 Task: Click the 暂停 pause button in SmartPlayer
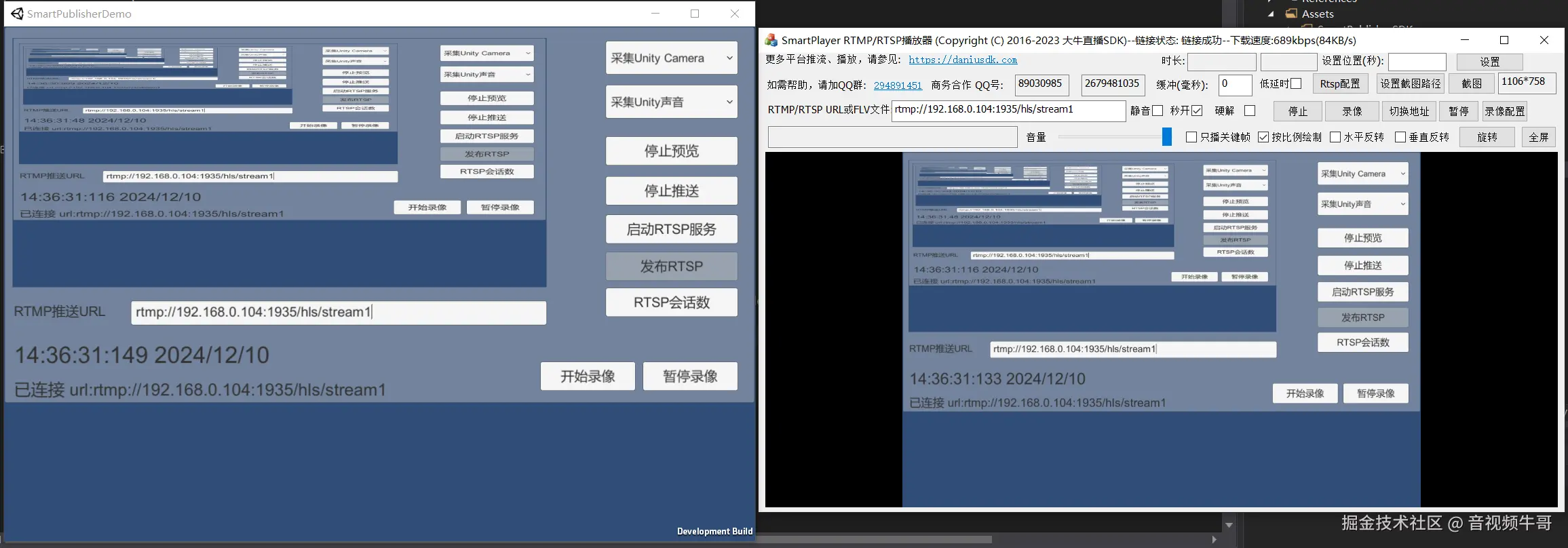click(x=1458, y=111)
